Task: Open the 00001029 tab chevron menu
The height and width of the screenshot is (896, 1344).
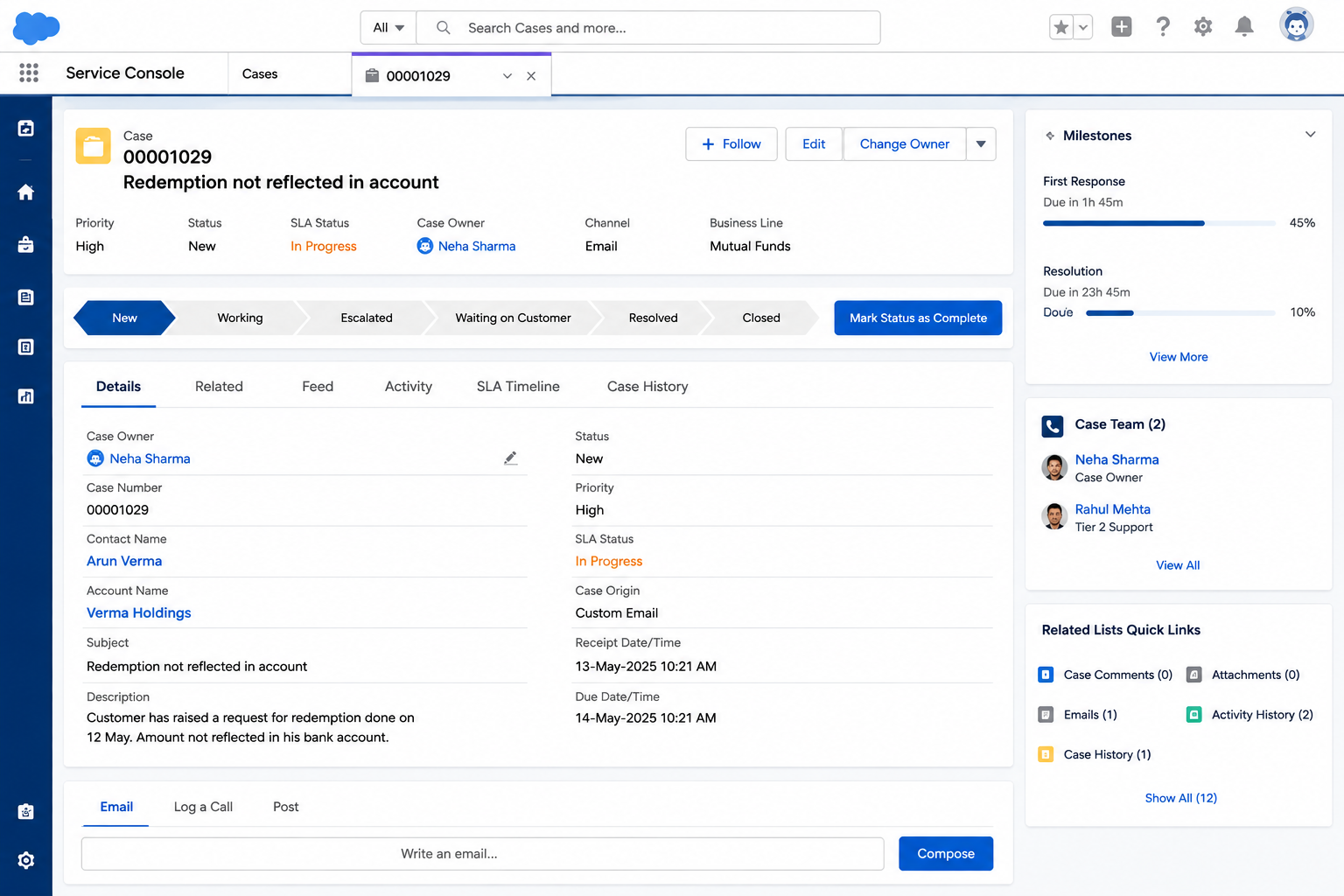Action: point(507,76)
